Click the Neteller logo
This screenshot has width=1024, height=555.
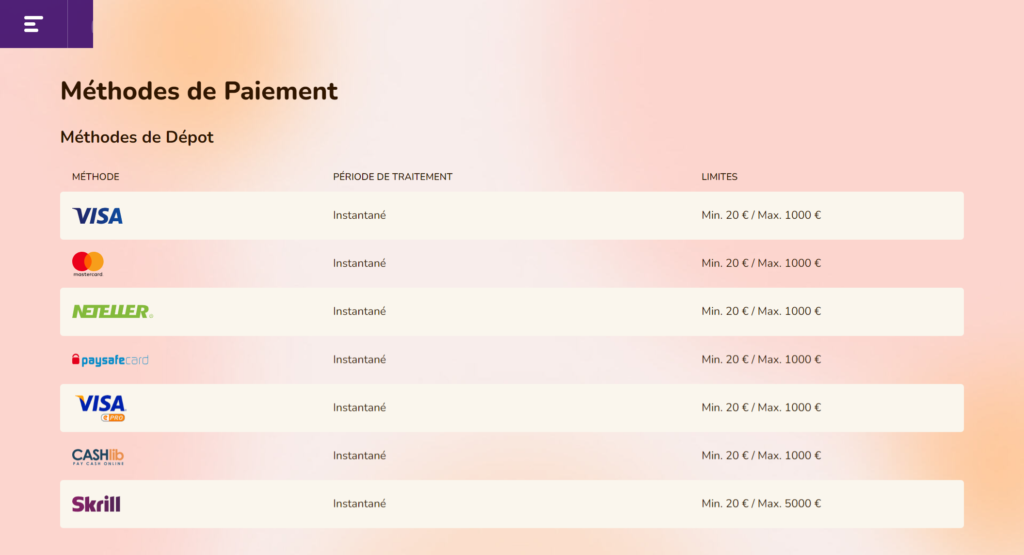coord(112,311)
